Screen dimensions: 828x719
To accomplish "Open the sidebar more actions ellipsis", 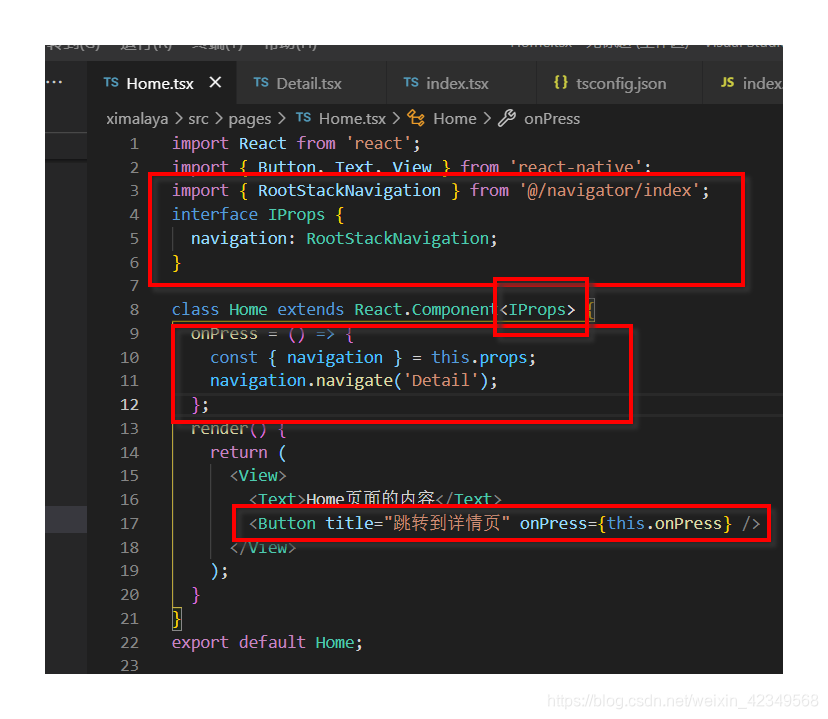I will click(x=54, y=82).
